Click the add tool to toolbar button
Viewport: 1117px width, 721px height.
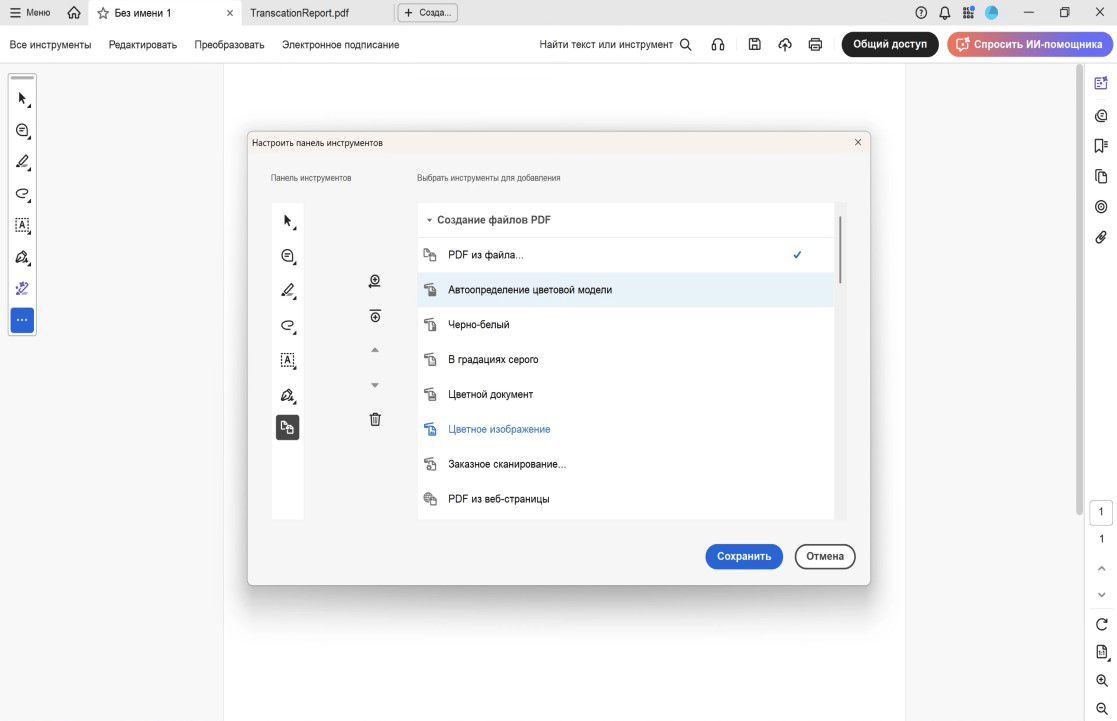click(x=375, y=281)
